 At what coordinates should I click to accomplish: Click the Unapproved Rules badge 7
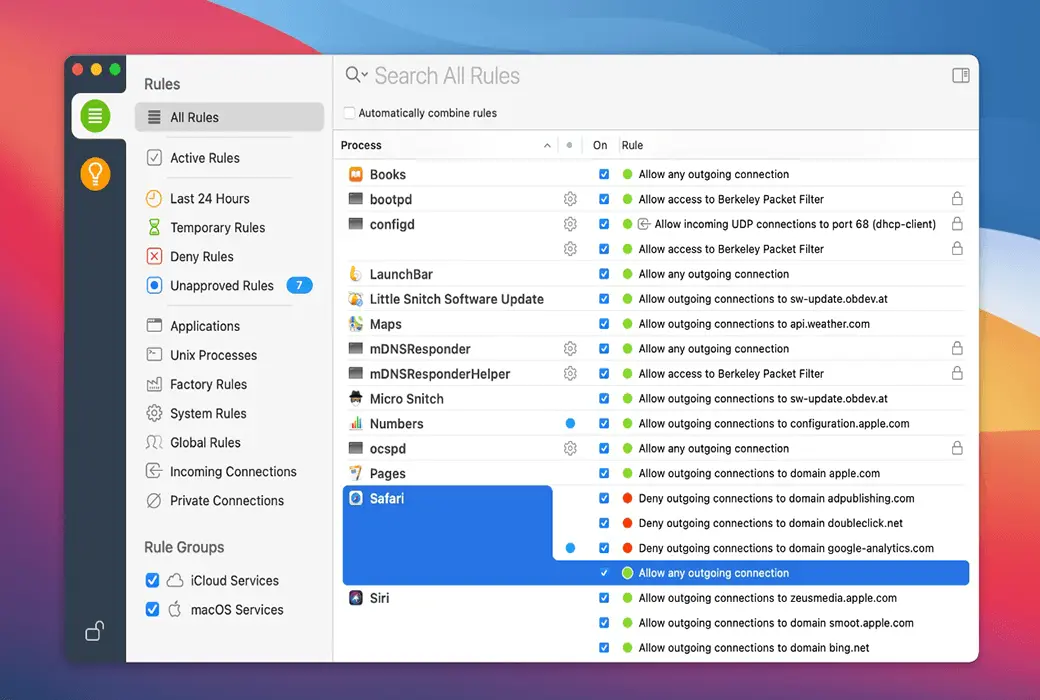point(299,285)
